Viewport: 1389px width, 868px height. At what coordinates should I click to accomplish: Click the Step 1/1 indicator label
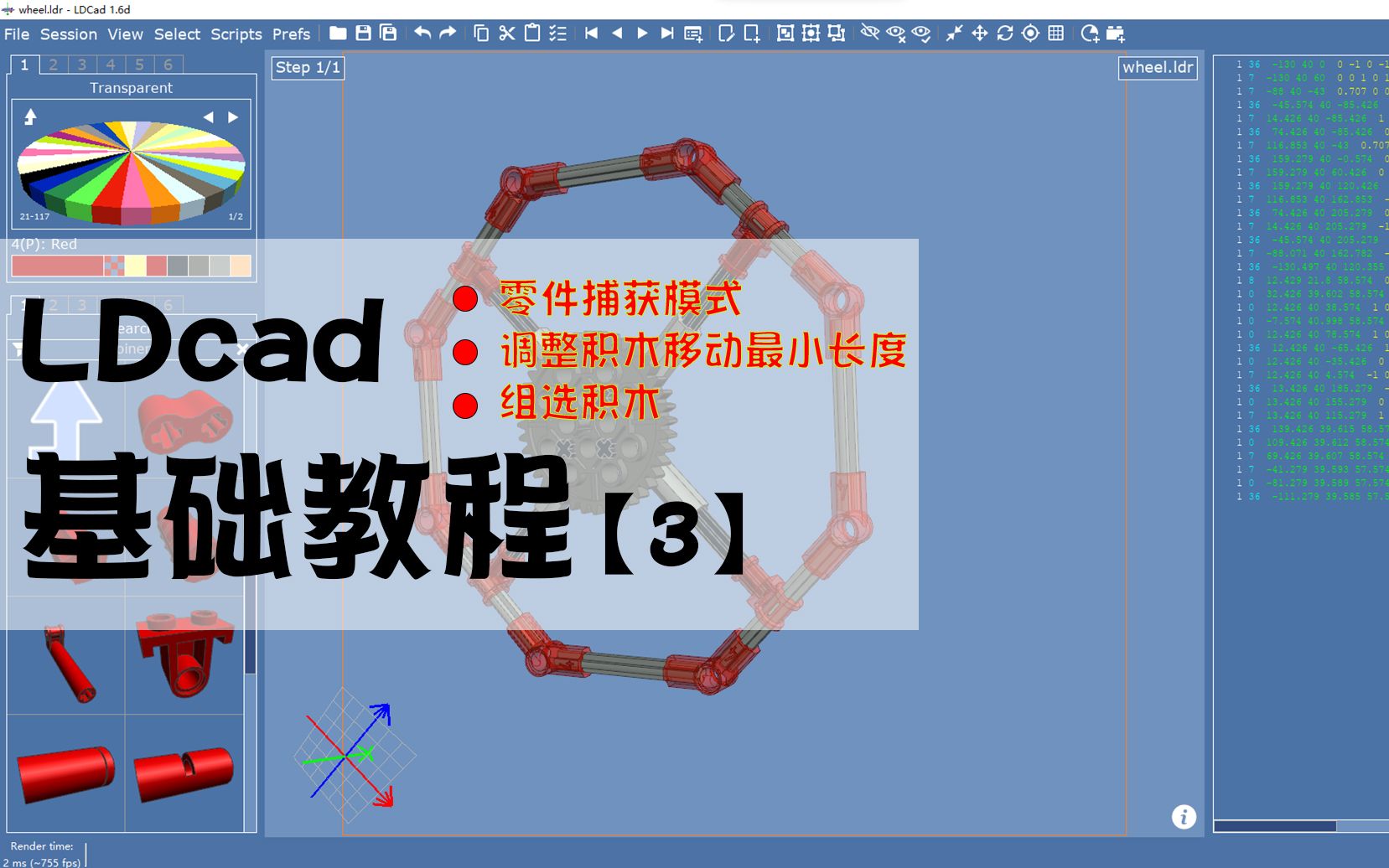[308, 68]
